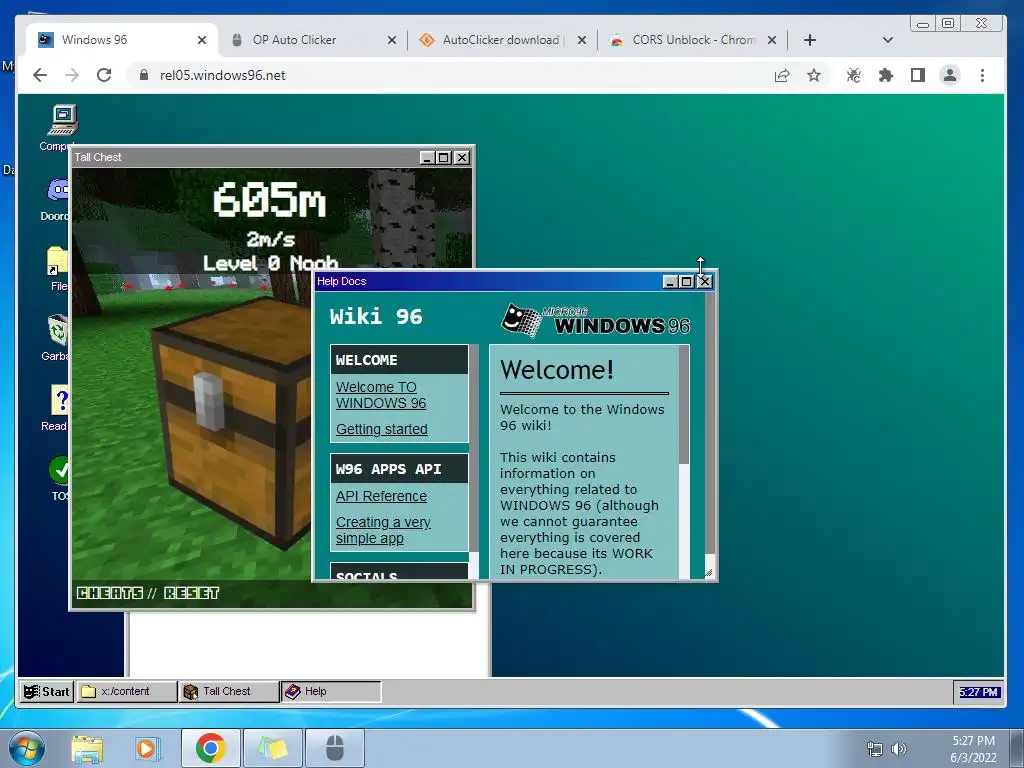The image size is (1024, 768).
Task: Share this page icon
Action: click(782, 75)
